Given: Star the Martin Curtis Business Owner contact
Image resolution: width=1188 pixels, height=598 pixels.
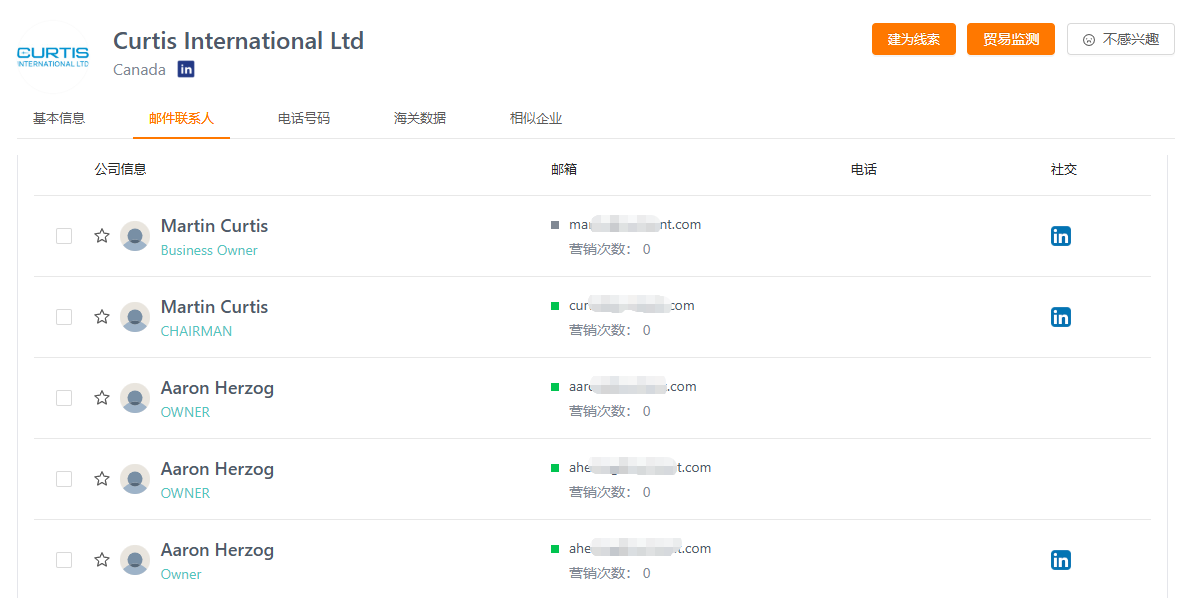Looking at the screenshot, I should 102,236.
